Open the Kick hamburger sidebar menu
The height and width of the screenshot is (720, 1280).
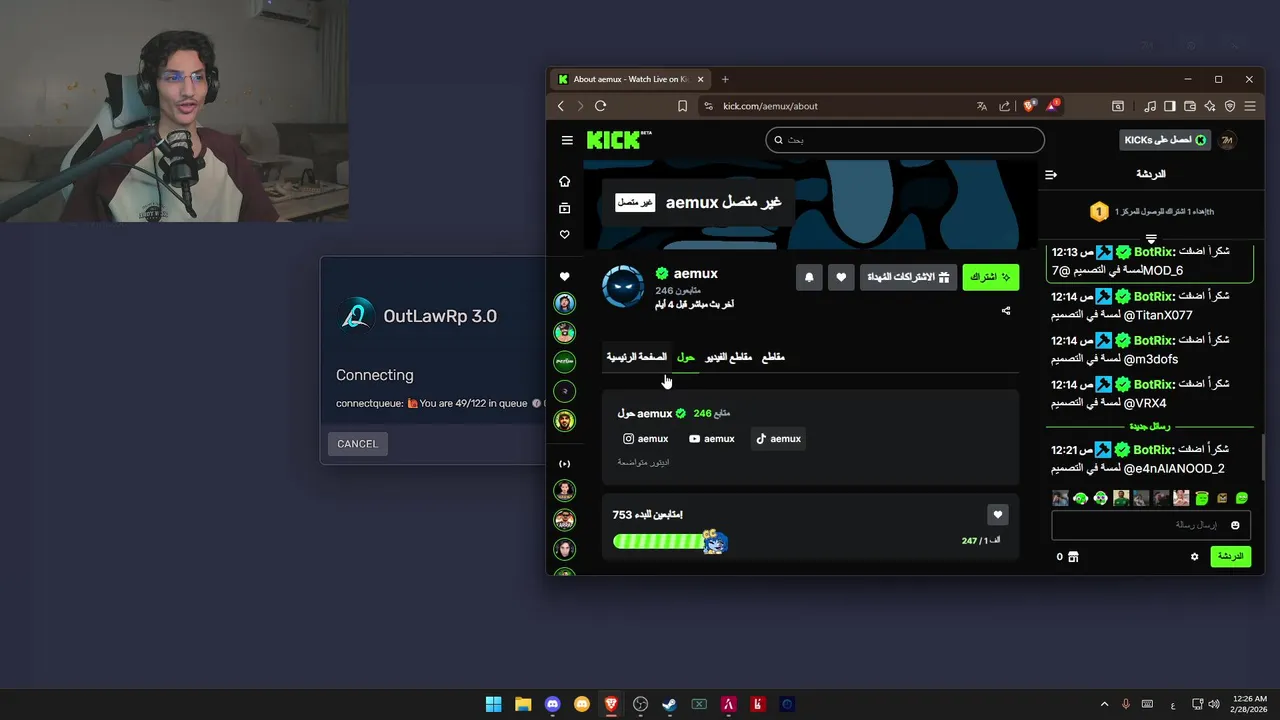click(x=567, y=141)
